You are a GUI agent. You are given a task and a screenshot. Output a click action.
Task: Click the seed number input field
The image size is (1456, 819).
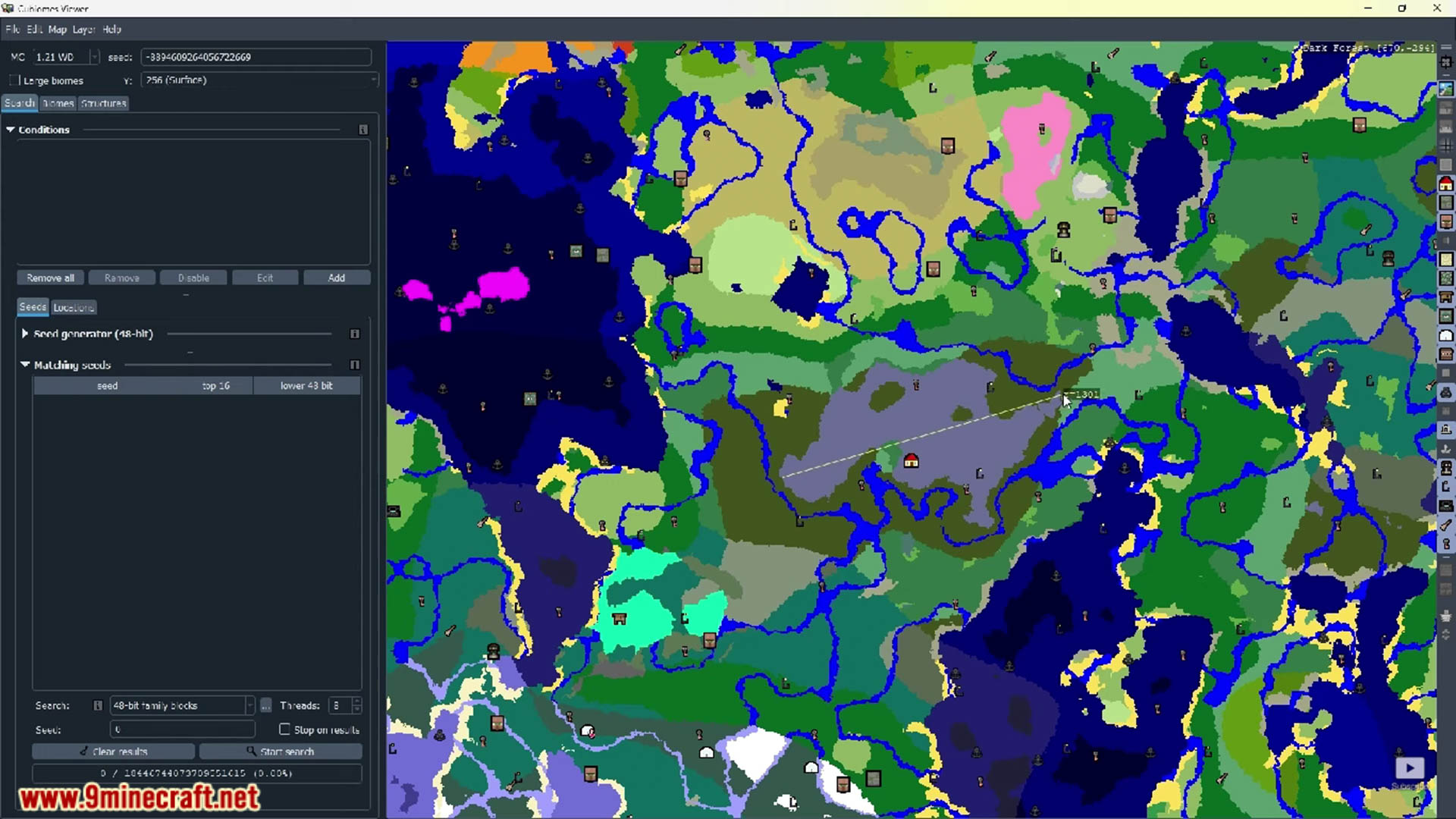tap(256, 57)
